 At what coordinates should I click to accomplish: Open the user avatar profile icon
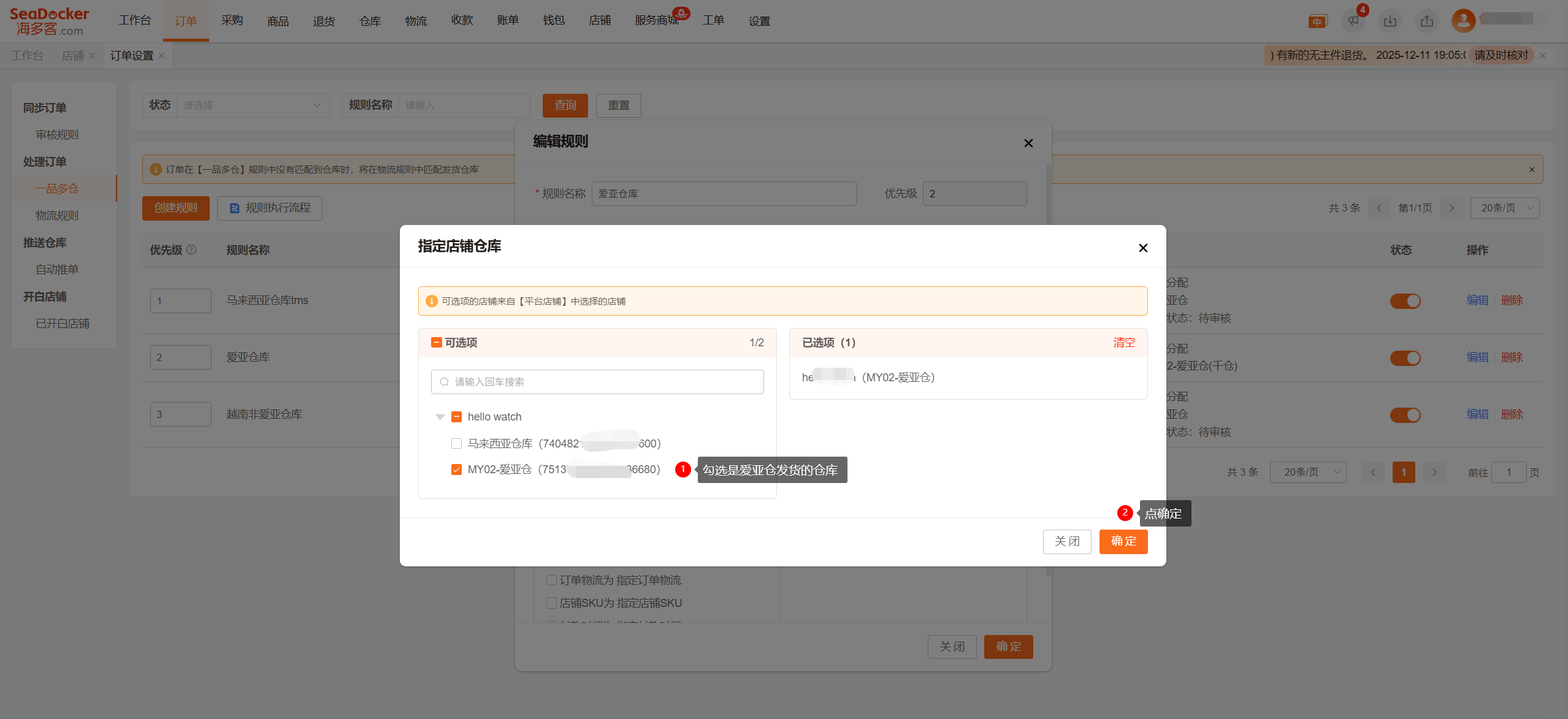1463,21
